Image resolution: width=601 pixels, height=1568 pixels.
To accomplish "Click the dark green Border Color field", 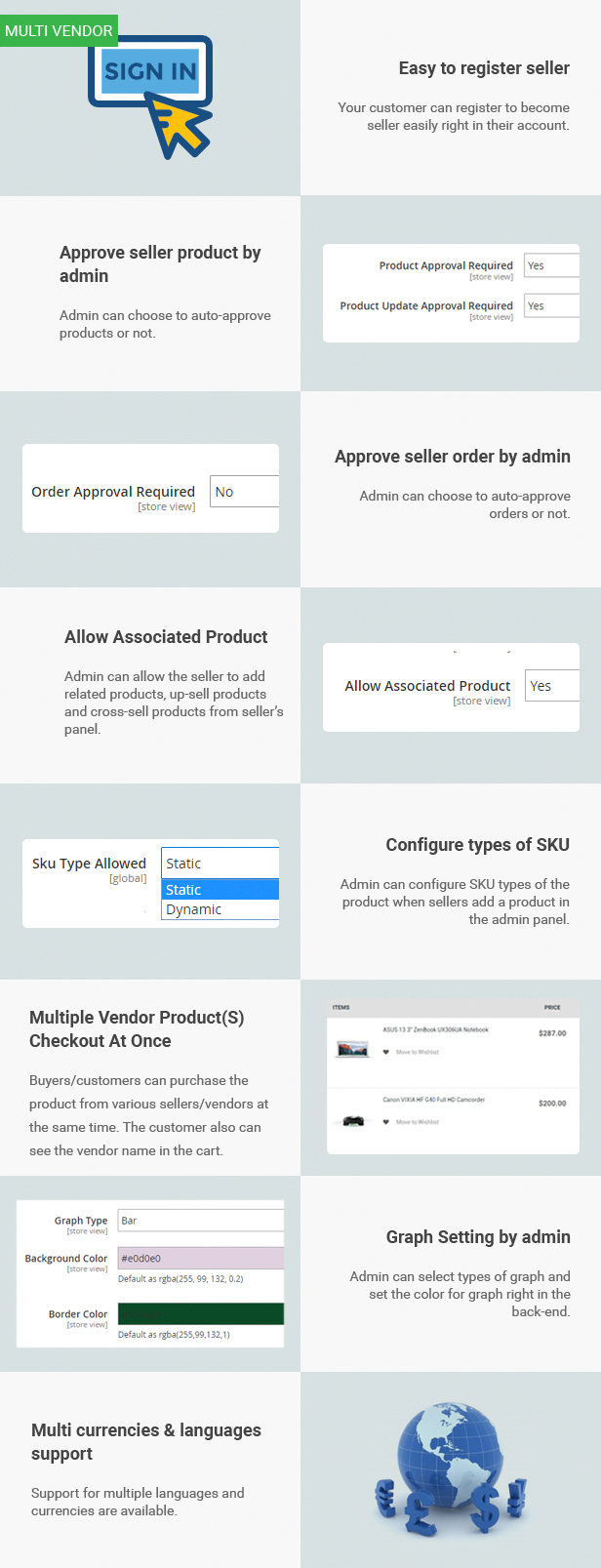I will (200, 1314).
